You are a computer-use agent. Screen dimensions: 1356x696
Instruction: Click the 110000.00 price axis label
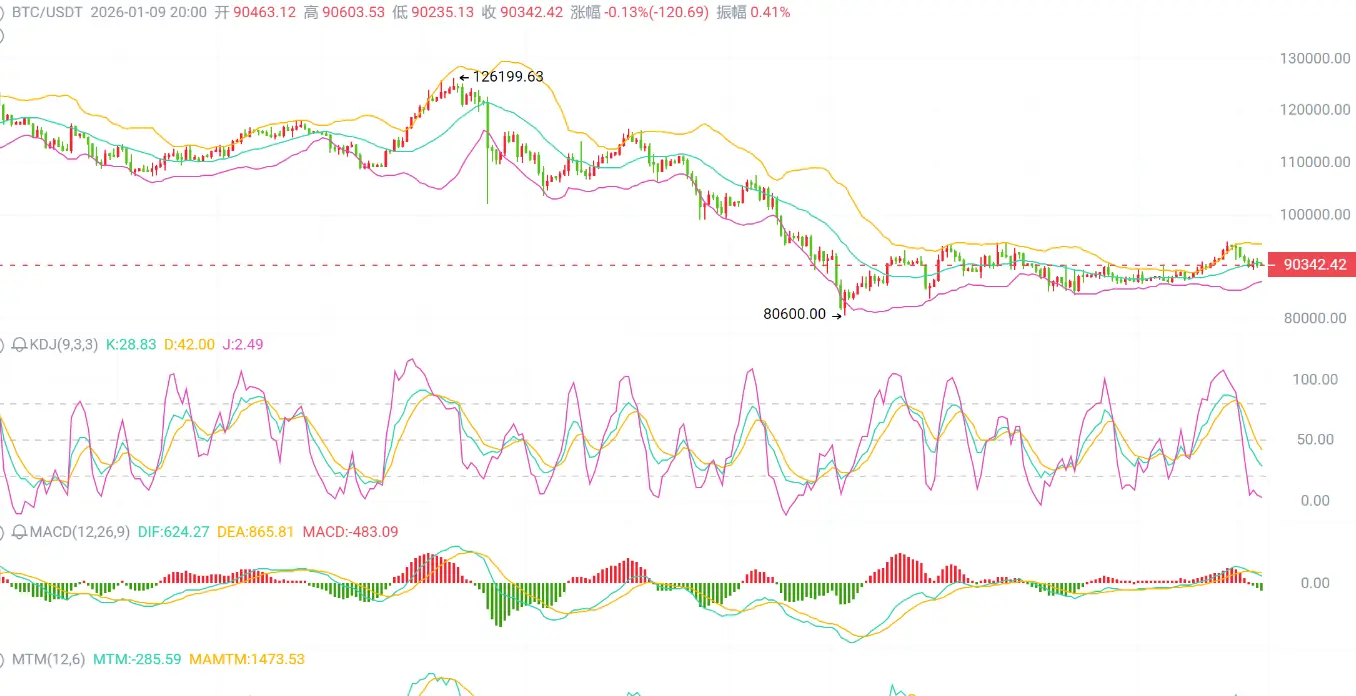click(1315, 162)
